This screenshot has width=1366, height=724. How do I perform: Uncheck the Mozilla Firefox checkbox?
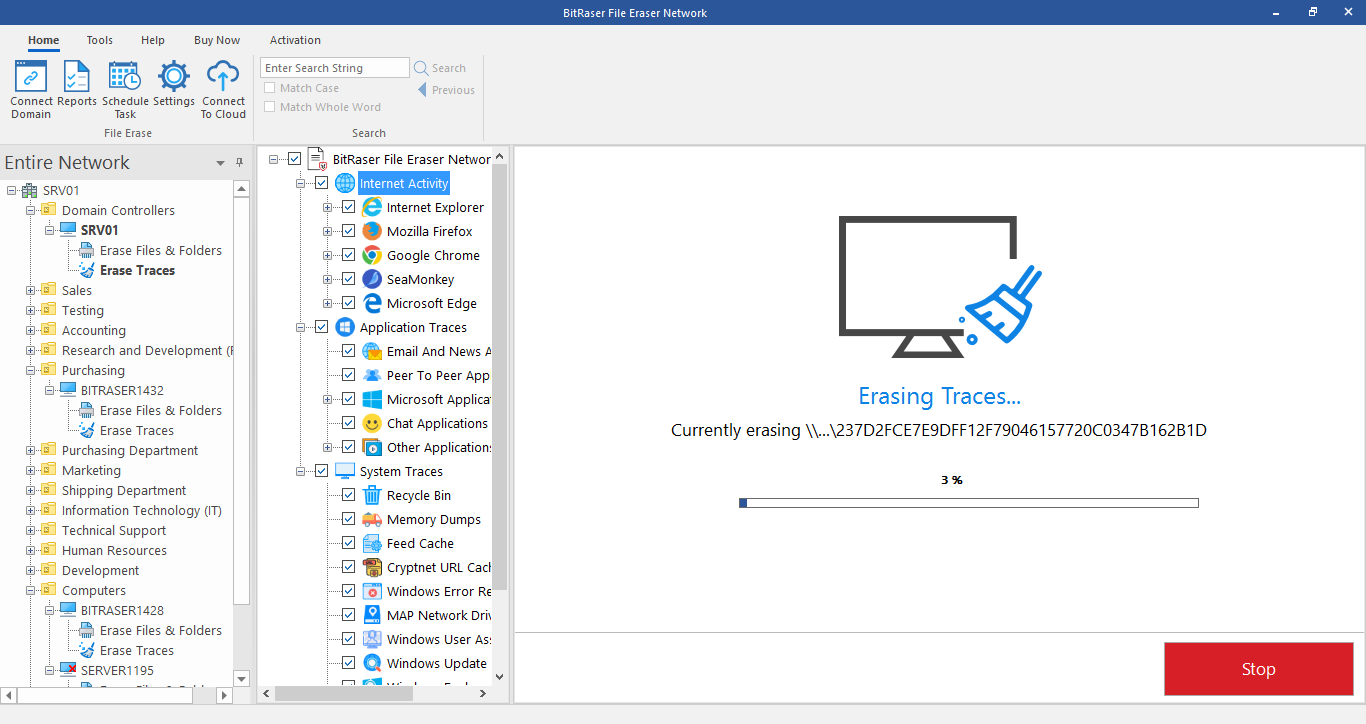coord(348,231)
